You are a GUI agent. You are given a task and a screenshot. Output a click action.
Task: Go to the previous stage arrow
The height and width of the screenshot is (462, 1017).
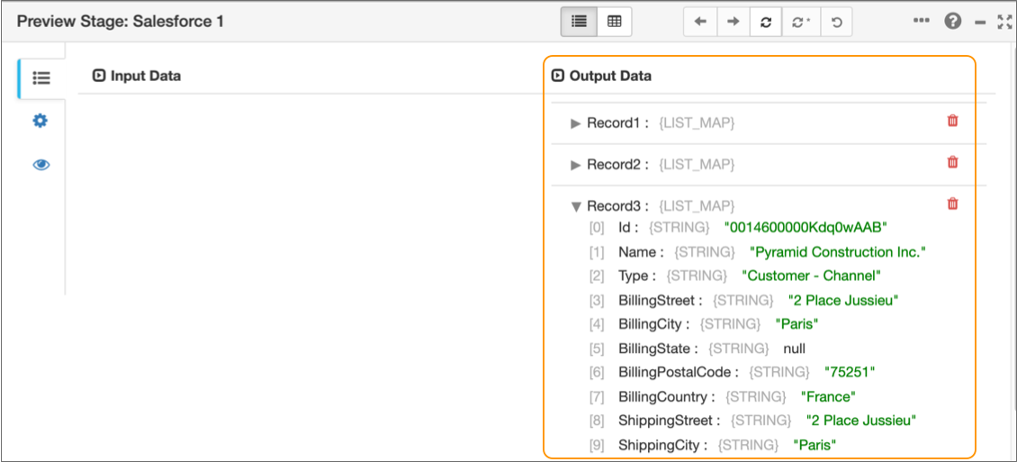point(700,22)
